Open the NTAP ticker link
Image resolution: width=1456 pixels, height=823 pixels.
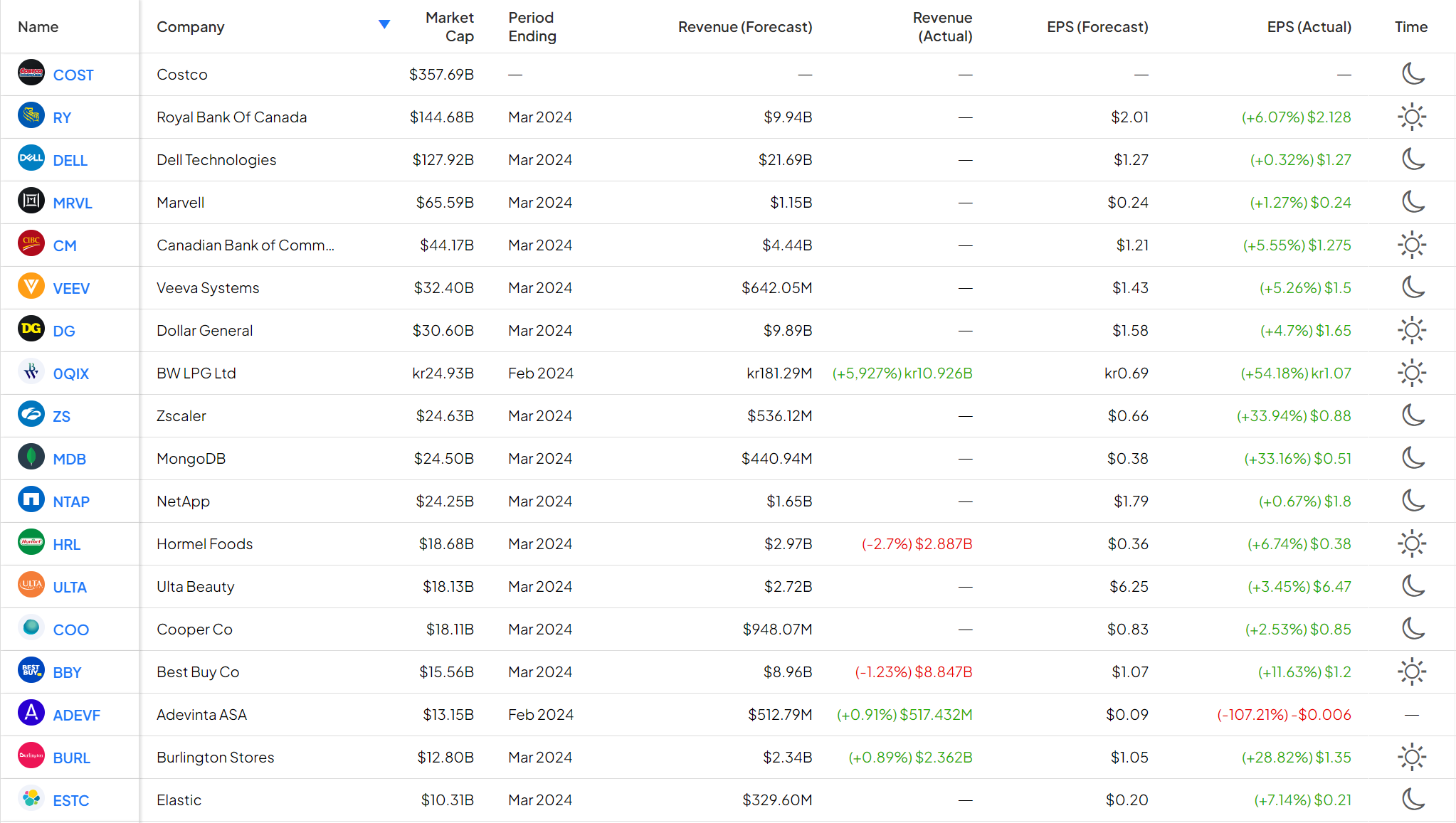pos(71,501)
